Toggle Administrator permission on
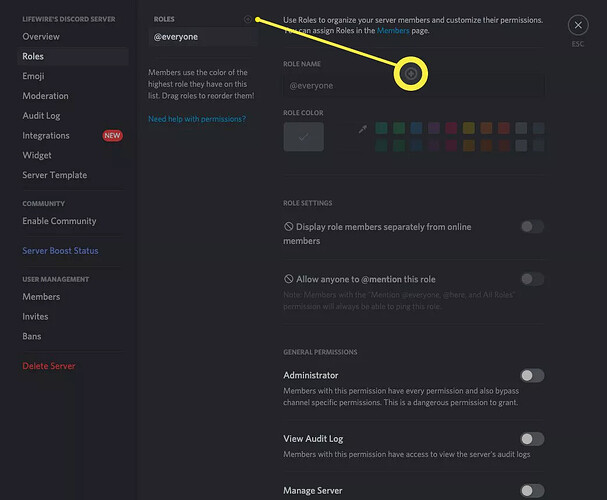The image size is (607, 500). pos(532,375)
